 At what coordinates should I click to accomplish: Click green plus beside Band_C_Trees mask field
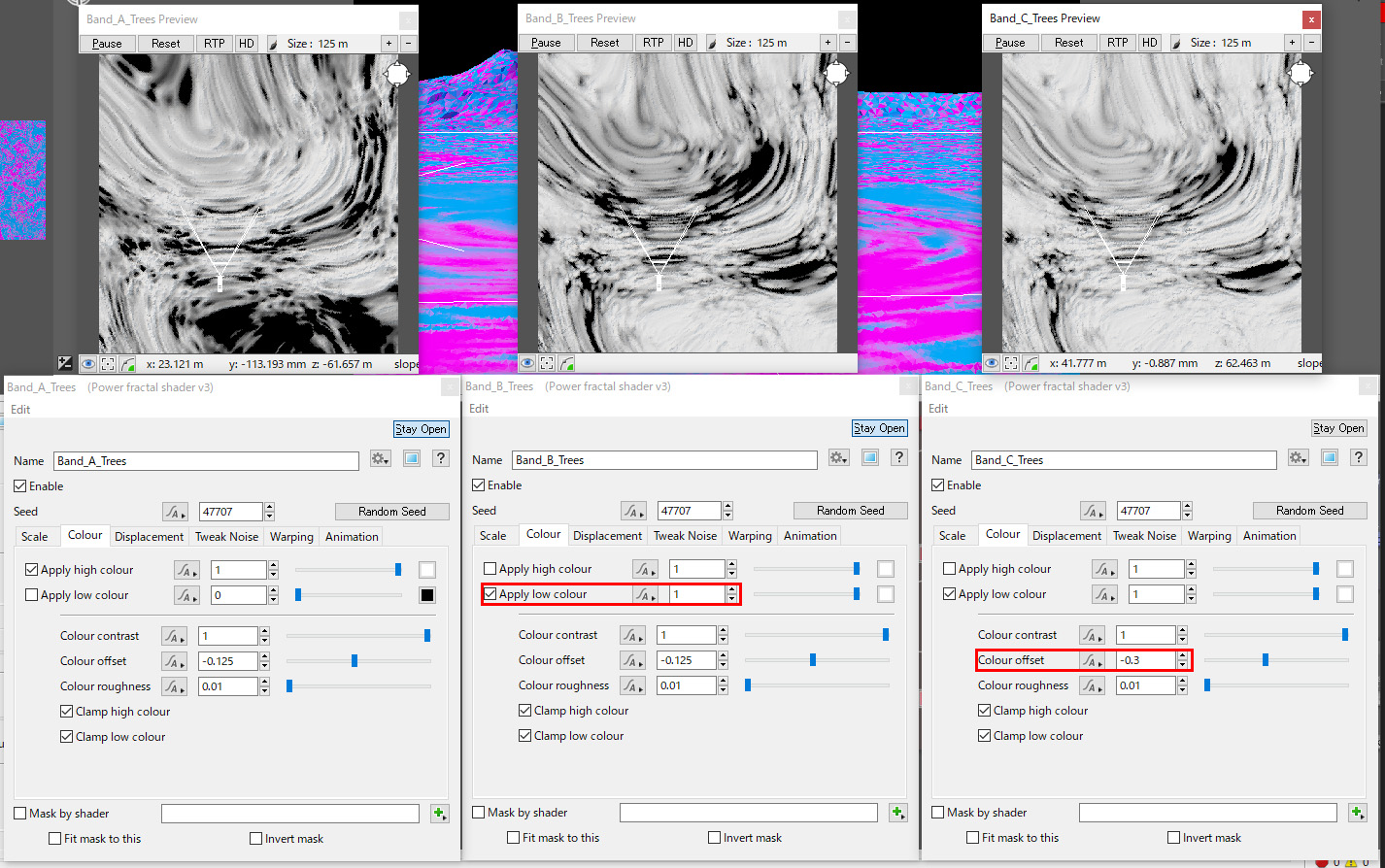pos(1358,813)
